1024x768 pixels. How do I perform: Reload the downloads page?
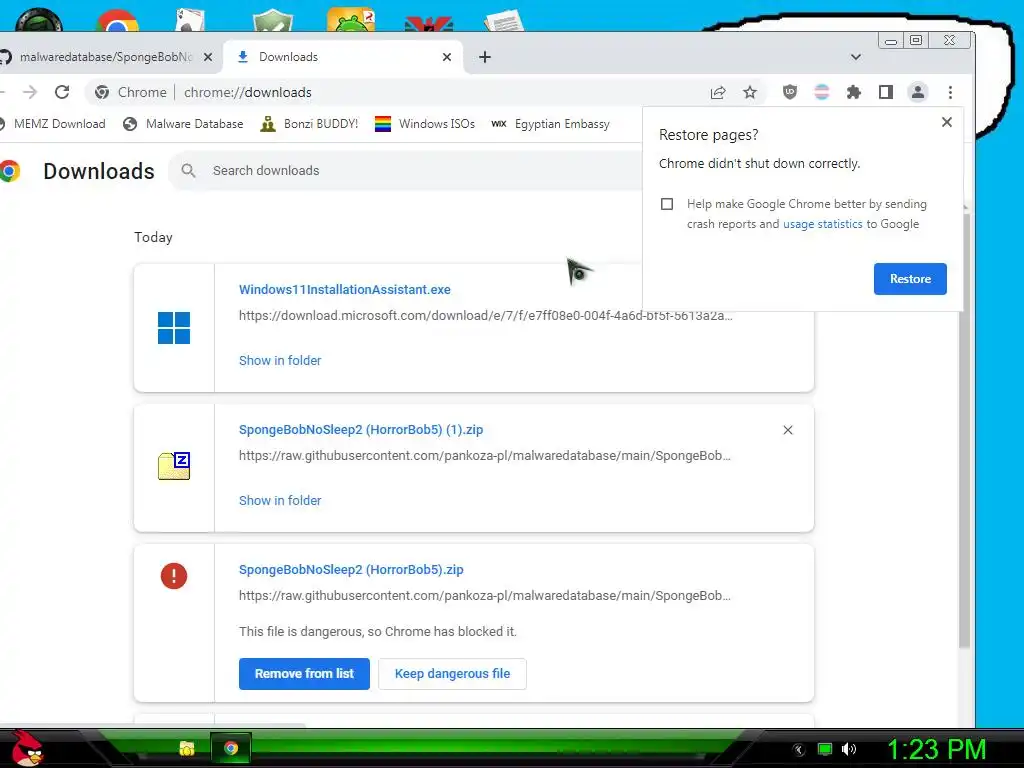(x=62, y=92)
